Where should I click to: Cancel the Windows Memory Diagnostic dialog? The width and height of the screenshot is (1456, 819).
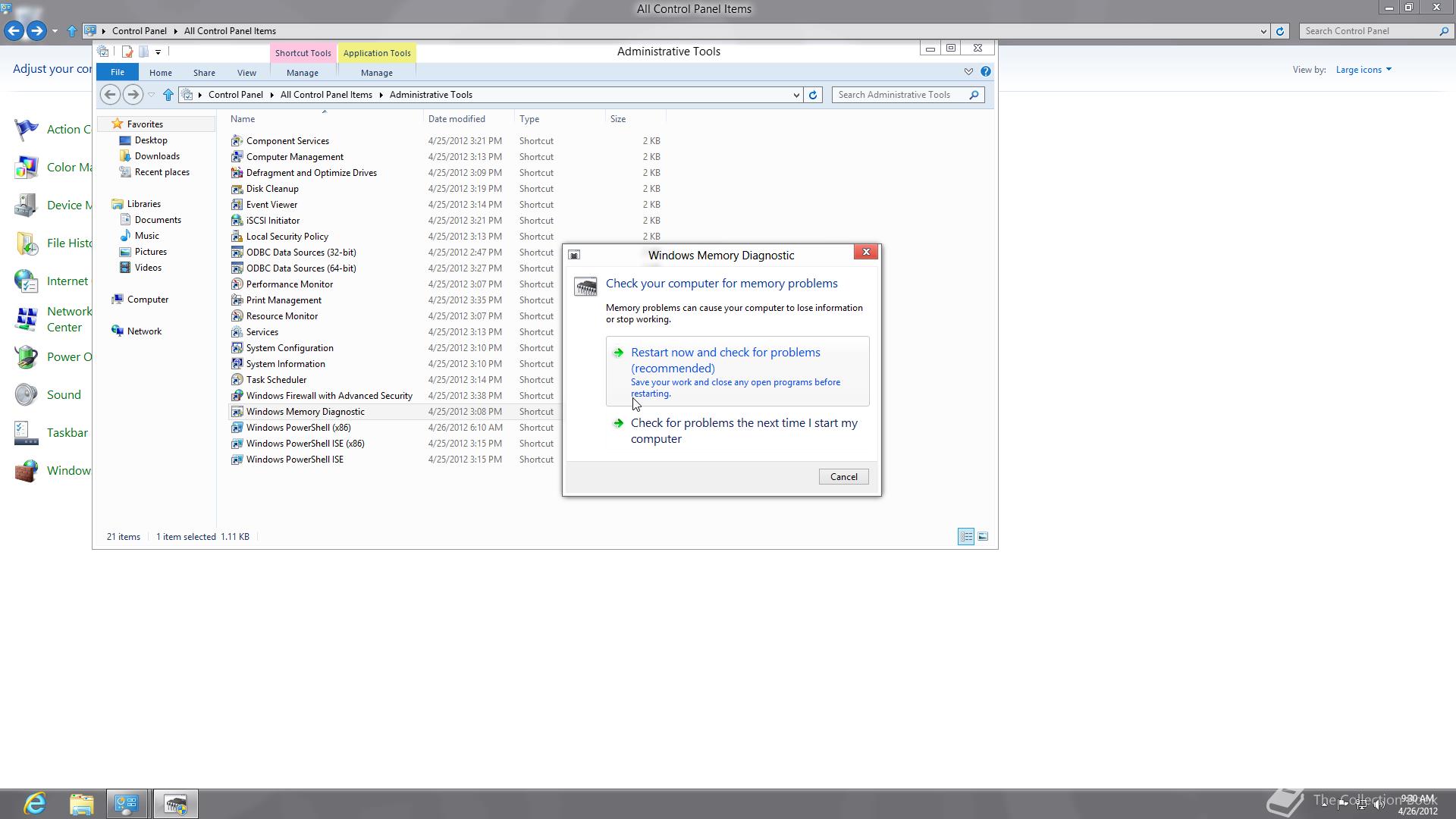pos(844,477)
